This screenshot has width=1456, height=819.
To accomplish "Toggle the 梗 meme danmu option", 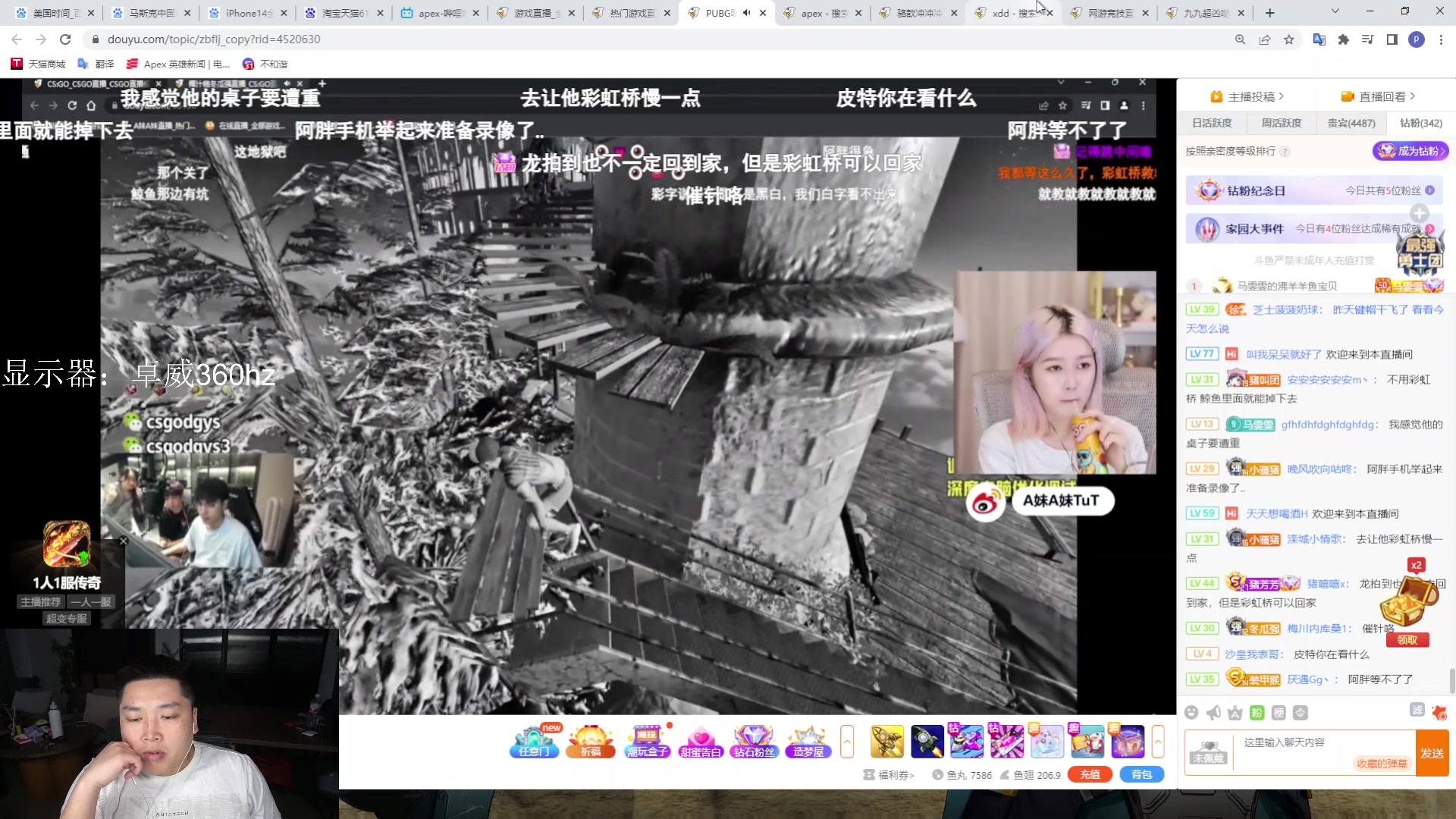I will pyautogui.click(x=1279, y=712).
